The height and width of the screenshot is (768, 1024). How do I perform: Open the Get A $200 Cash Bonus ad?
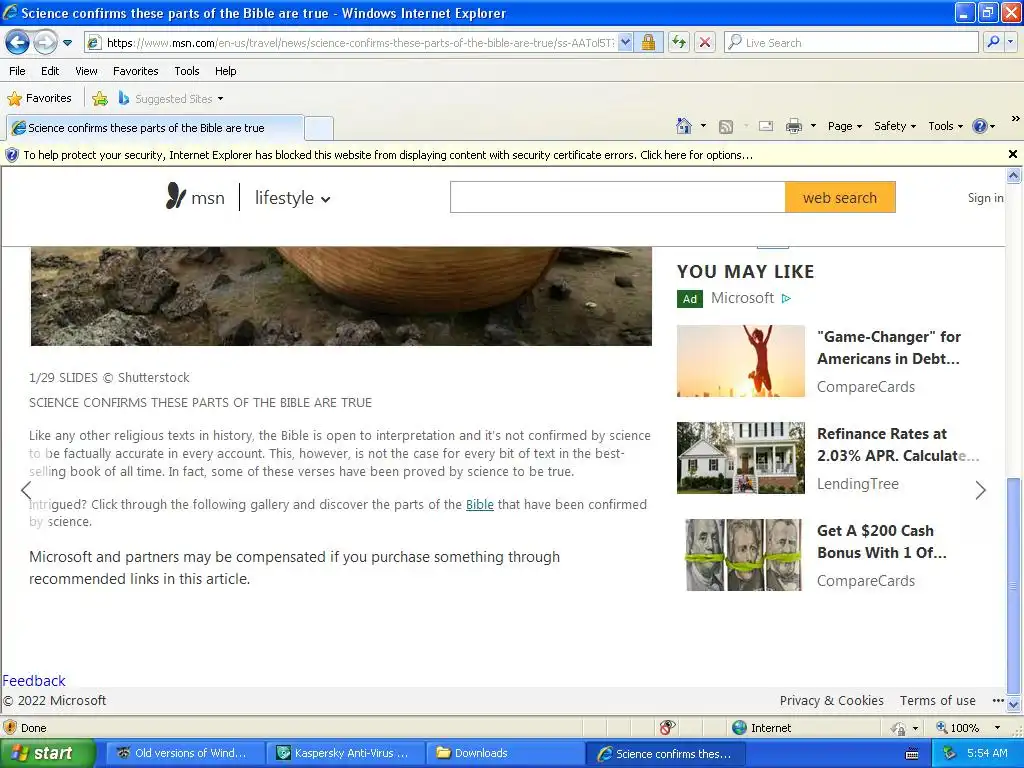tap(882, 541)
